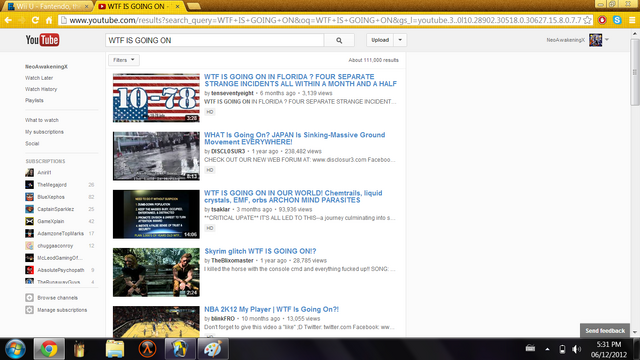
Task: Open Watch Later in sidebar
Action: click(39, 78)
